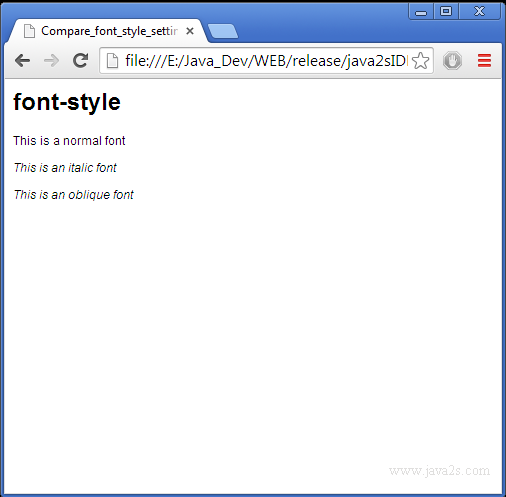Click the text 'This is an italic font'
506x497 pixels.
(65, 168)
